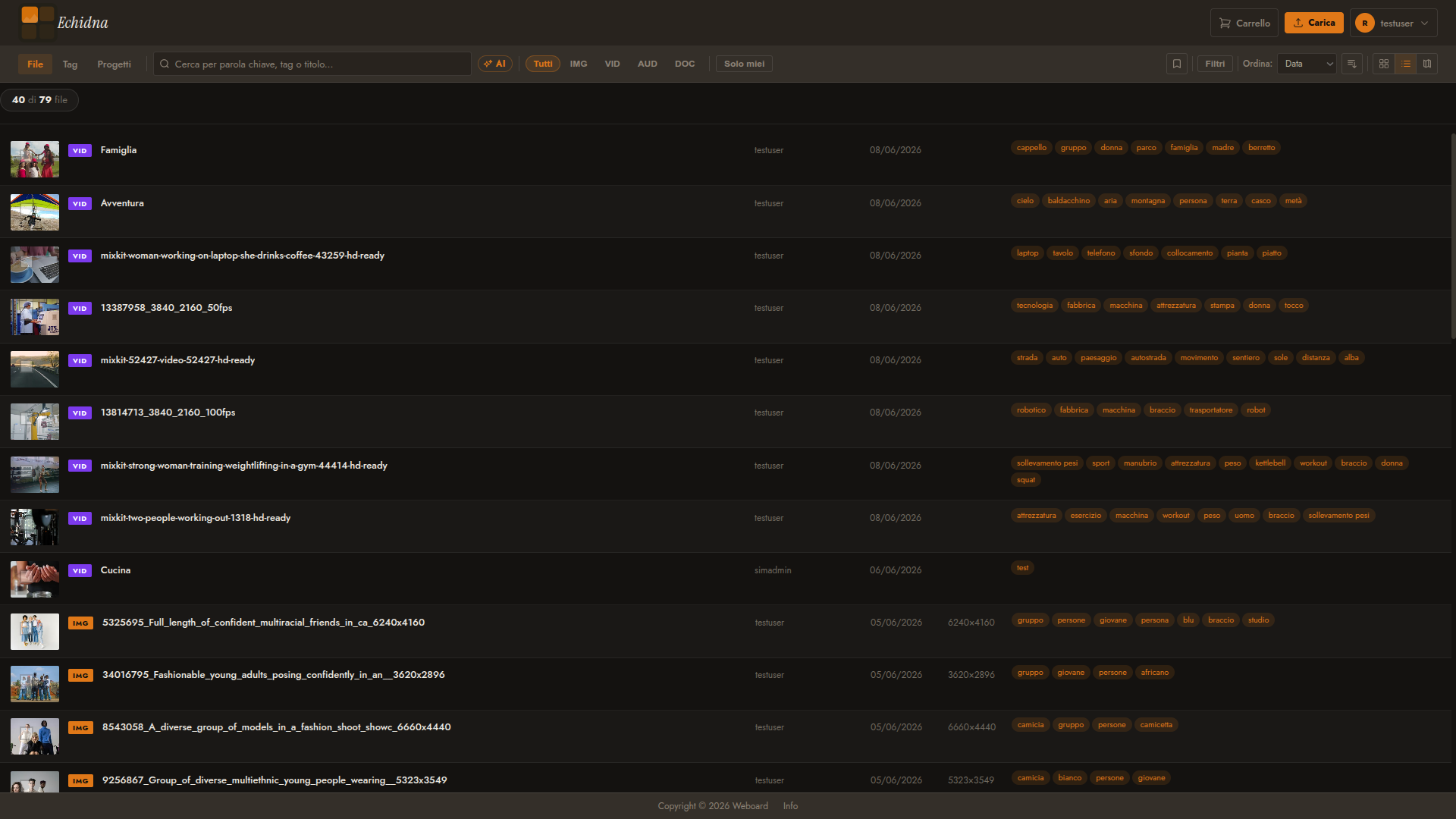Open the Filtri panel

(x=1215, y=64)
